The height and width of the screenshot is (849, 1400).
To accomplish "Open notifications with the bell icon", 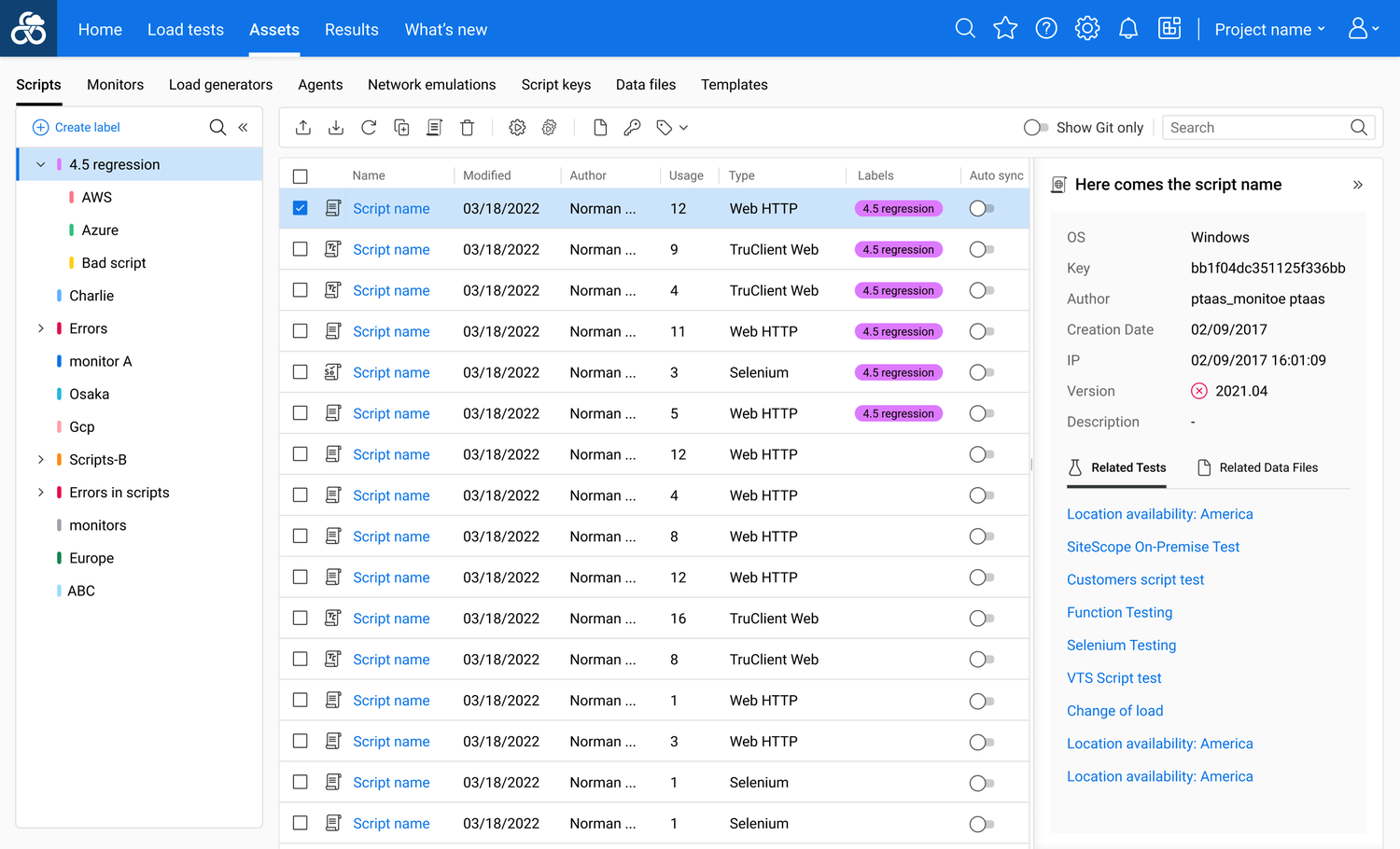I will [1128, 29].
